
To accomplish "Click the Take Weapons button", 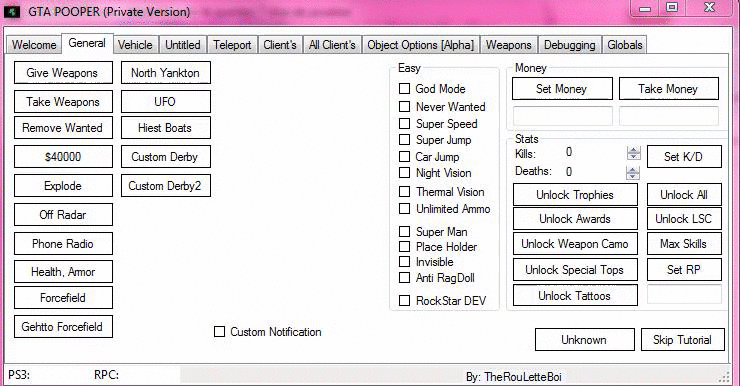I will [63, 101].
